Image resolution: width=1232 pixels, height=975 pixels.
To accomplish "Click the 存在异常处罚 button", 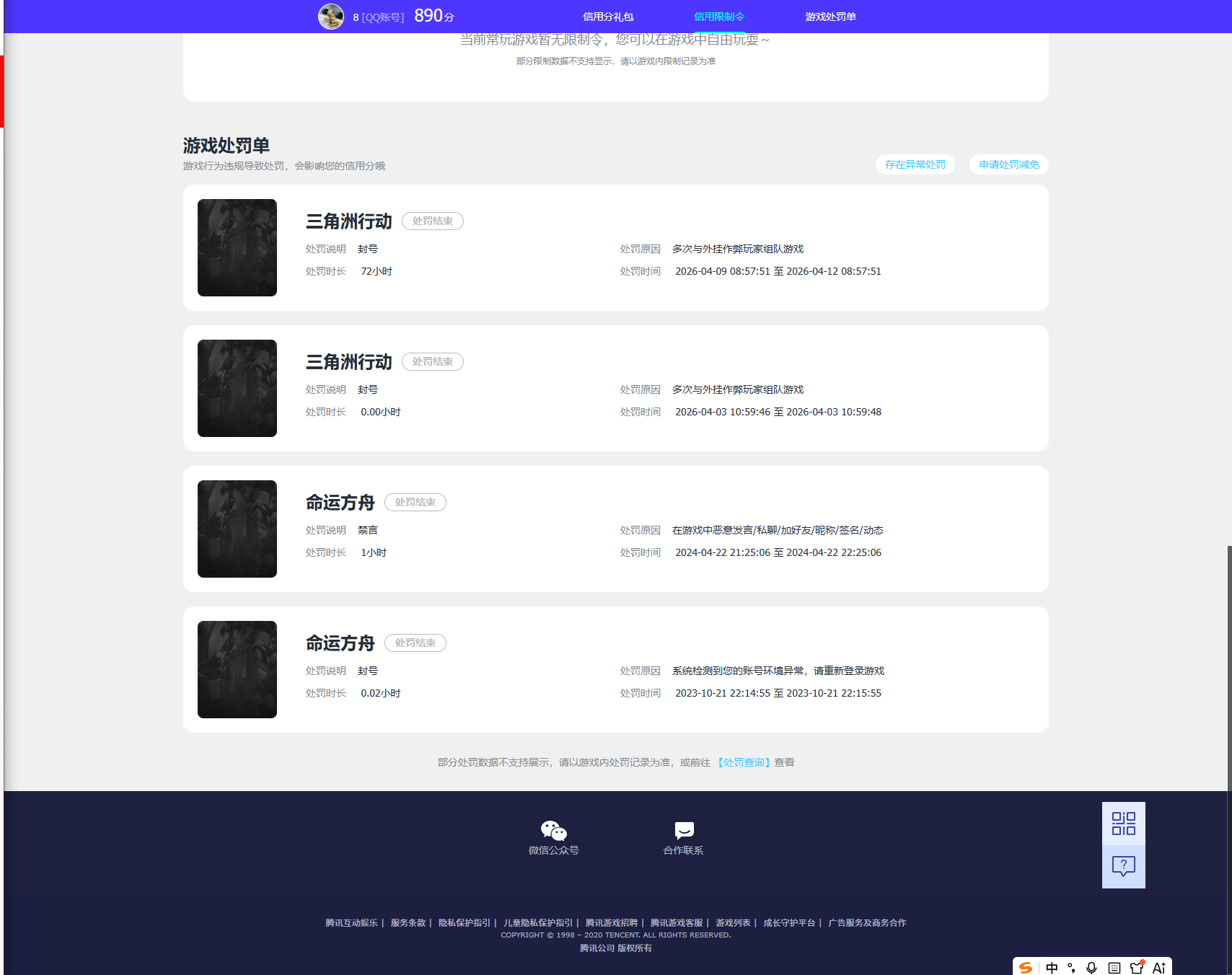I will point(915,164).
